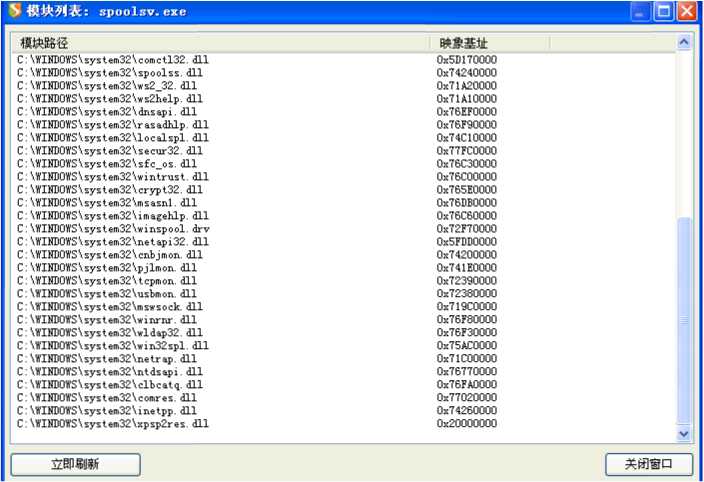This screenshot has height=482, width=704.
Task: Click base address 0x71A10000
Action: pos(466,99)
